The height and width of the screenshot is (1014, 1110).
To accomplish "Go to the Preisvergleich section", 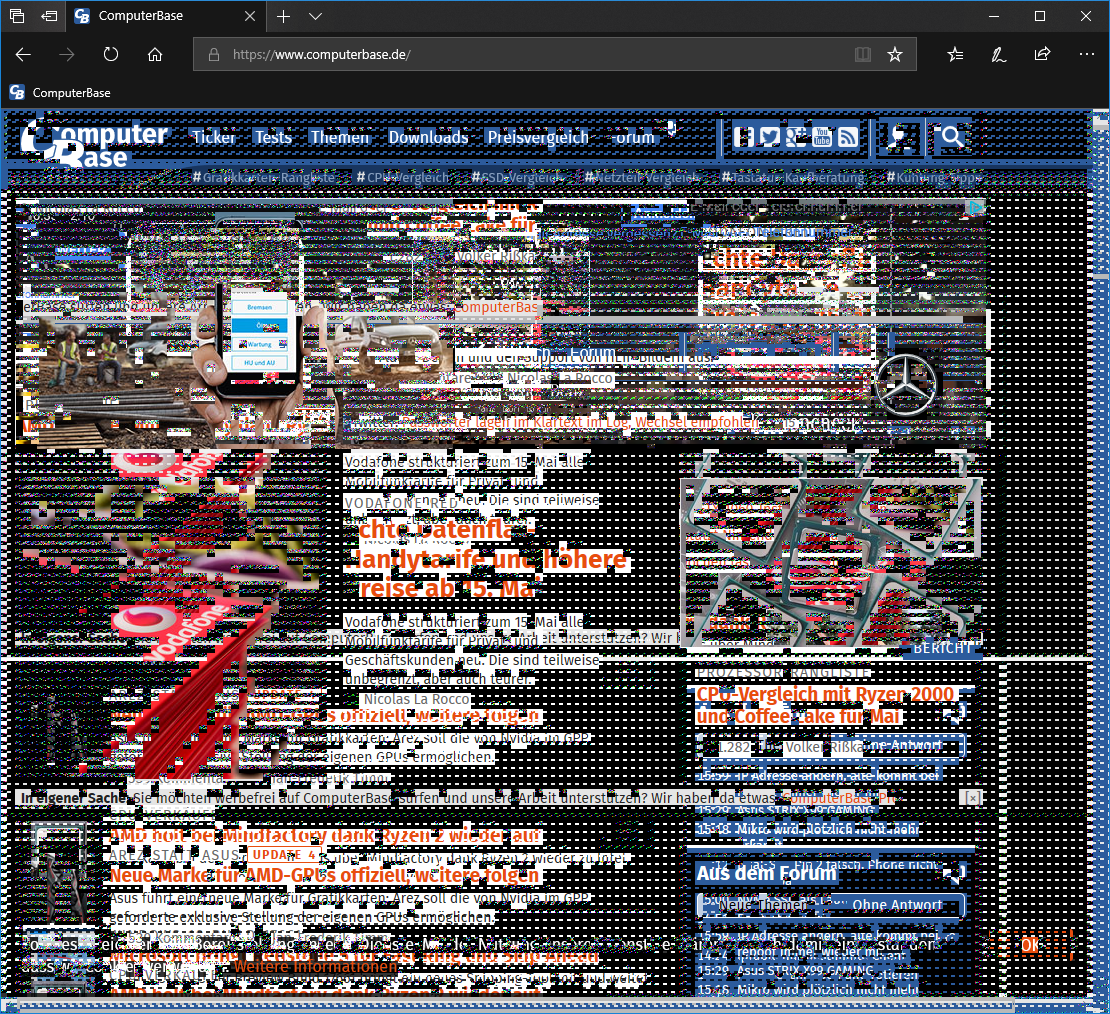I will pyautogui.click(x=538, y=137).
